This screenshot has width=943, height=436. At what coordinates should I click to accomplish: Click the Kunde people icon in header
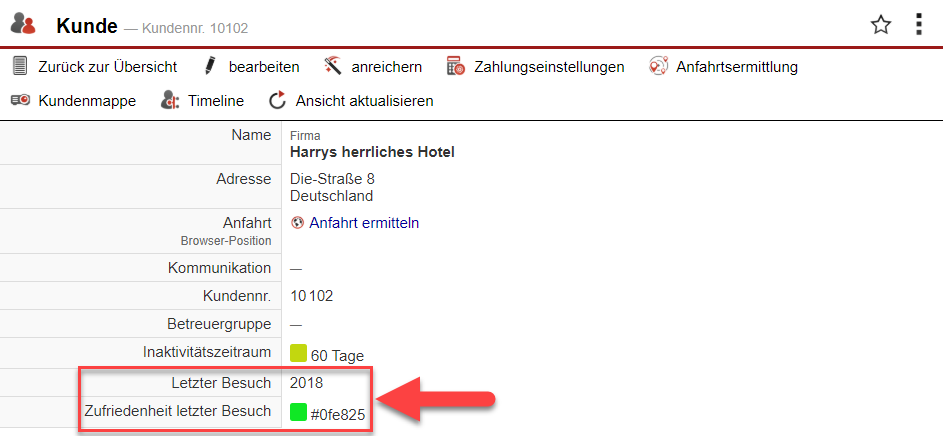click(23, 25)
